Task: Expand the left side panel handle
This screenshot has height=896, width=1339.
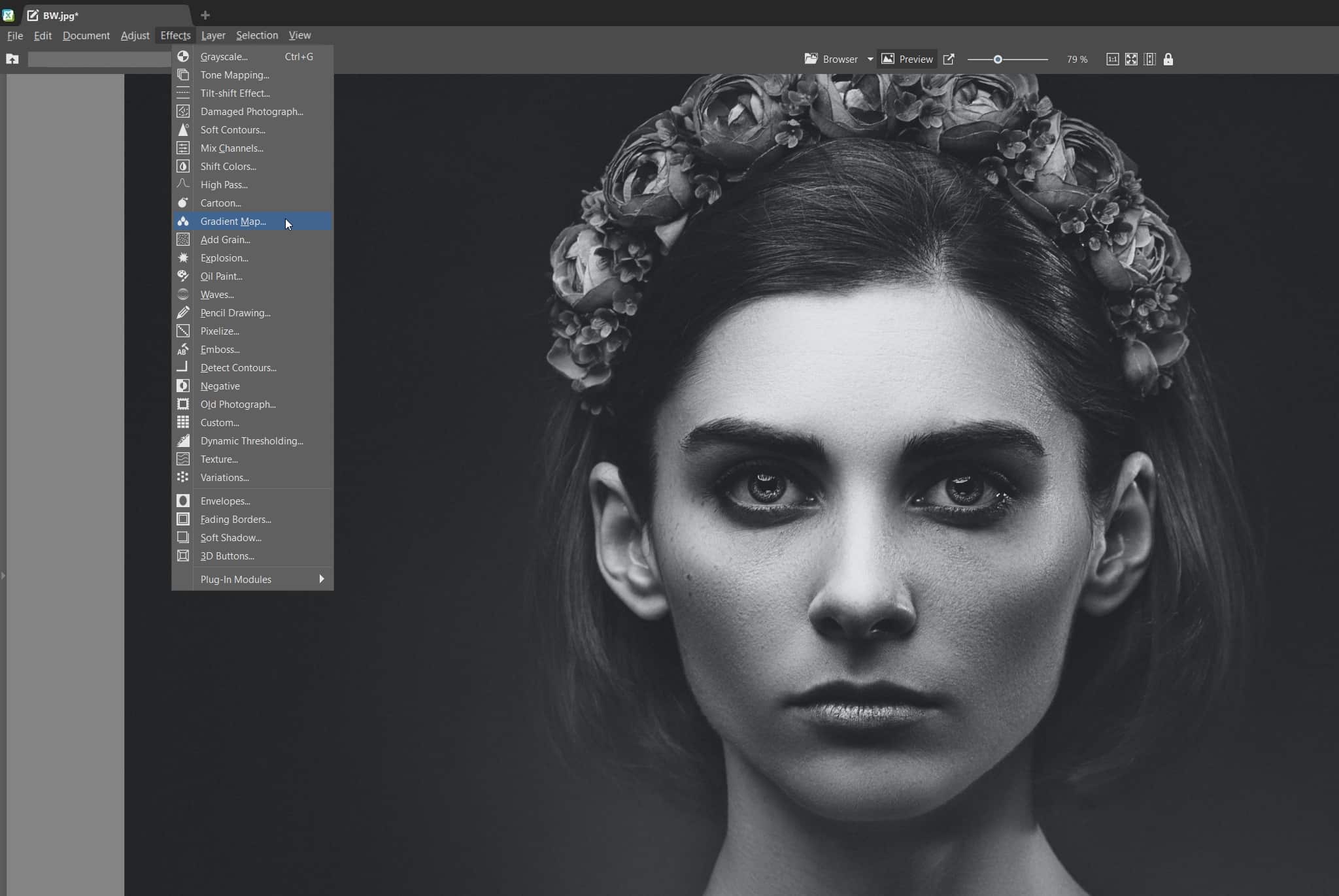Action: coord(3,576)
